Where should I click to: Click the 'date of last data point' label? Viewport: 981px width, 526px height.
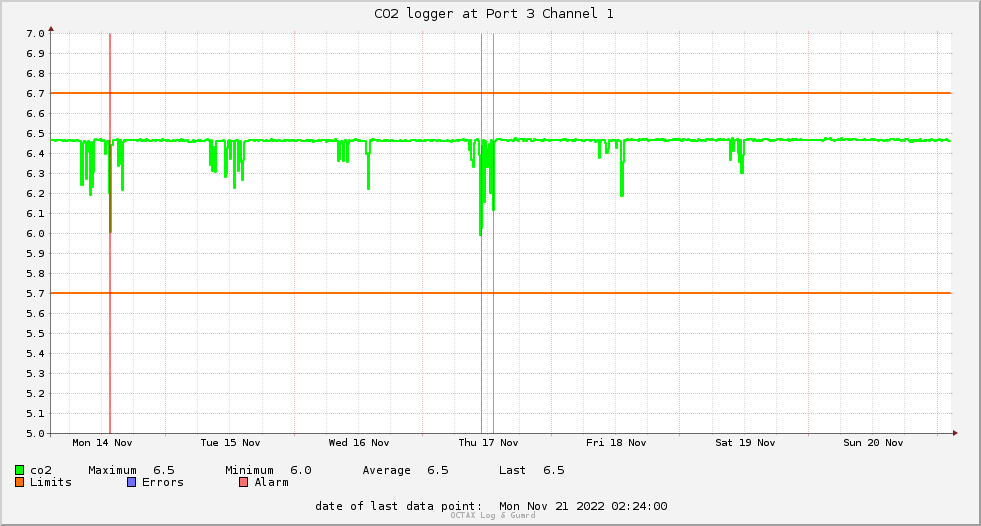(x=399, y=506)
